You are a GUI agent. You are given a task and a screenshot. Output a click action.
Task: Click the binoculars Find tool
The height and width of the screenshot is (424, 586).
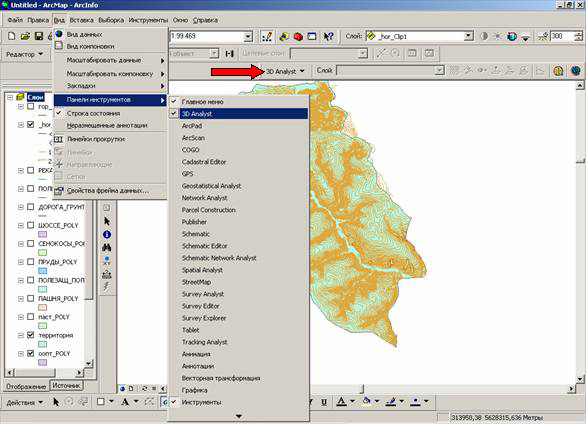pos(107,247)
